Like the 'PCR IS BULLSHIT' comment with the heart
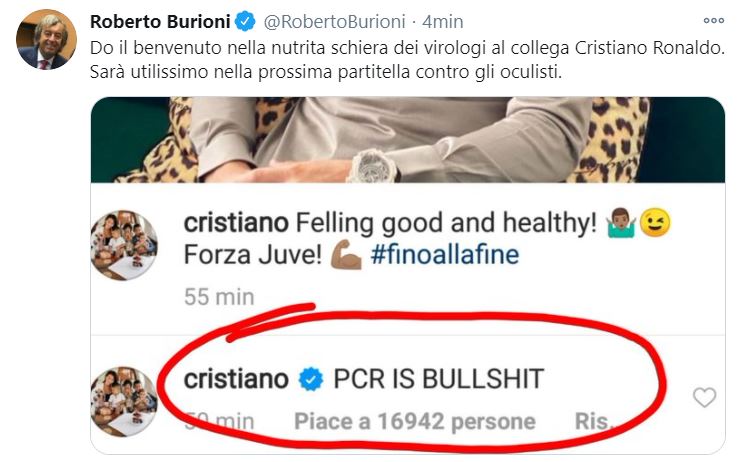The height and width of the screenshot is (462, 742). point(704,397)
